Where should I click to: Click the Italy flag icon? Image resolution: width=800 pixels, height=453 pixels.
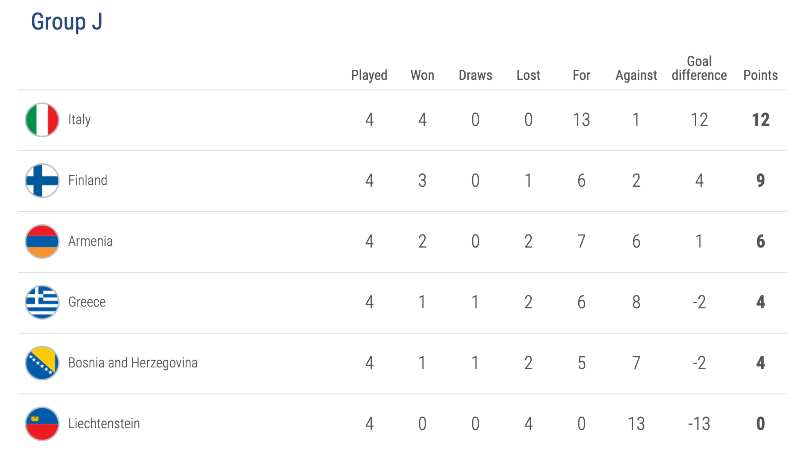42,120
